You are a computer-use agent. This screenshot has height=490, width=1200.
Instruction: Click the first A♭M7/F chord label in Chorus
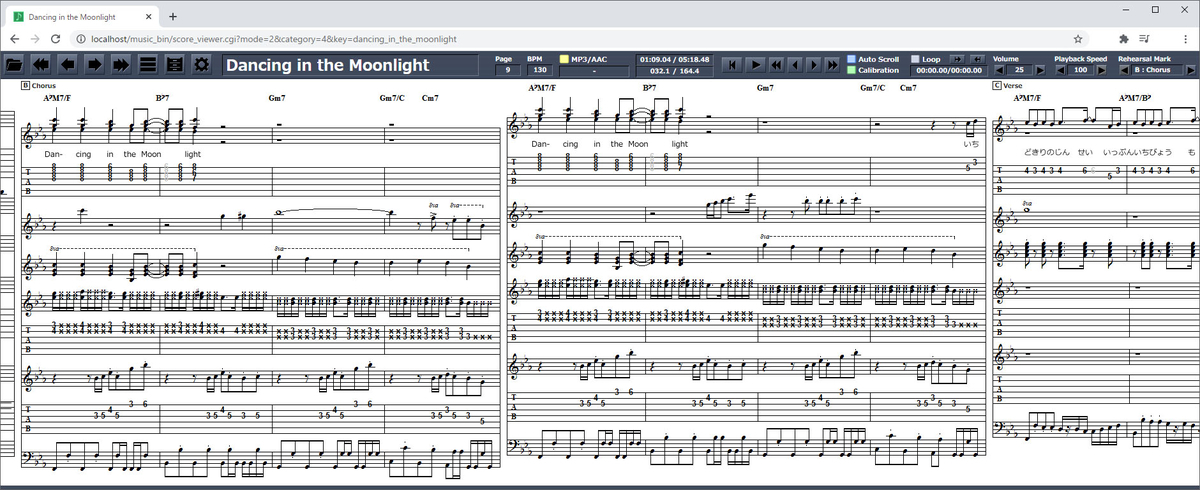point(57,98)
